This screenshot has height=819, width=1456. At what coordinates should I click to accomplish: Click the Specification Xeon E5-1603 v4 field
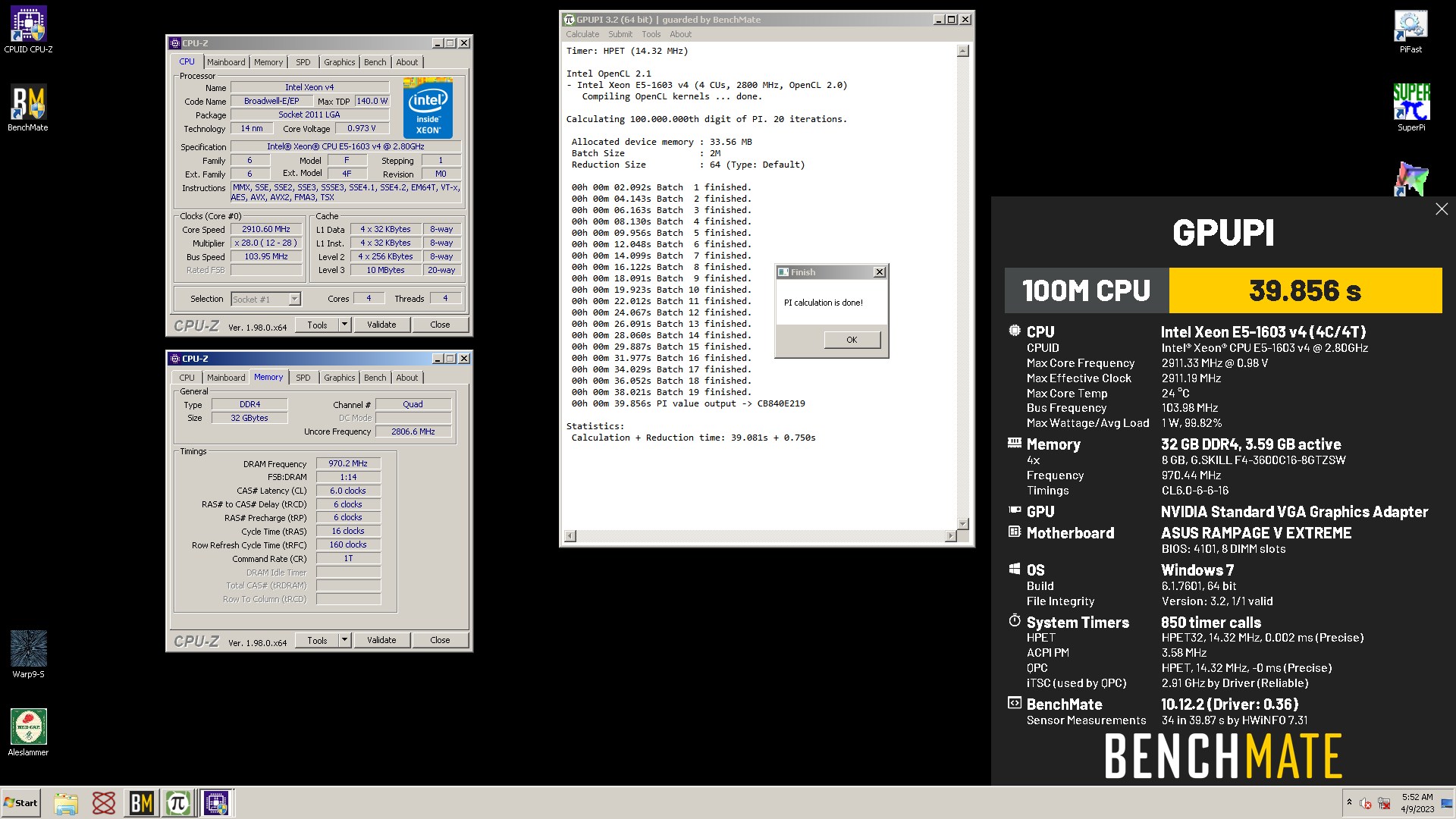coord(346,146)
